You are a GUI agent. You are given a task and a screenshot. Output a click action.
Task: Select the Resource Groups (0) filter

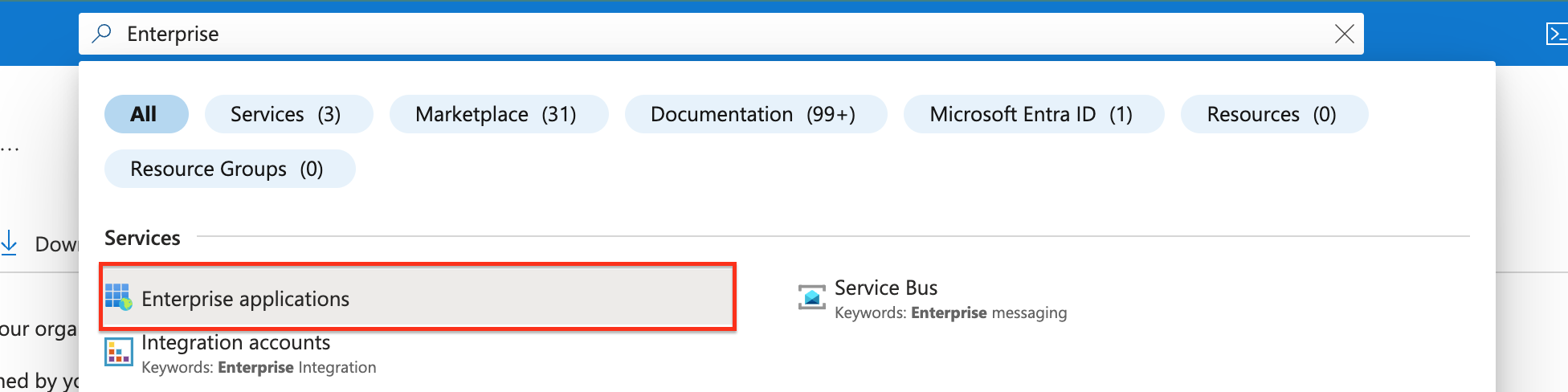(x=229, y=169)
